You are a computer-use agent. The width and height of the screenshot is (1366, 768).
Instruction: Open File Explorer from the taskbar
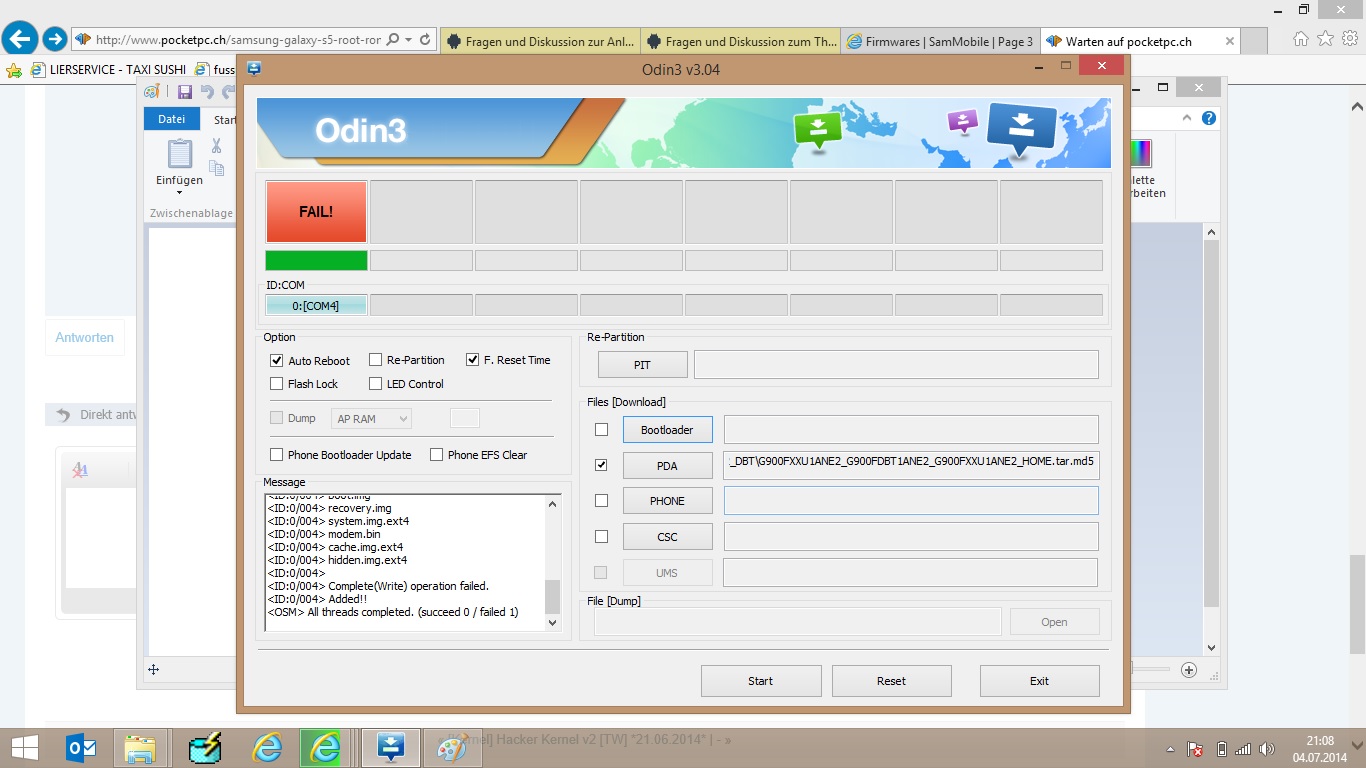click(140, 747)
